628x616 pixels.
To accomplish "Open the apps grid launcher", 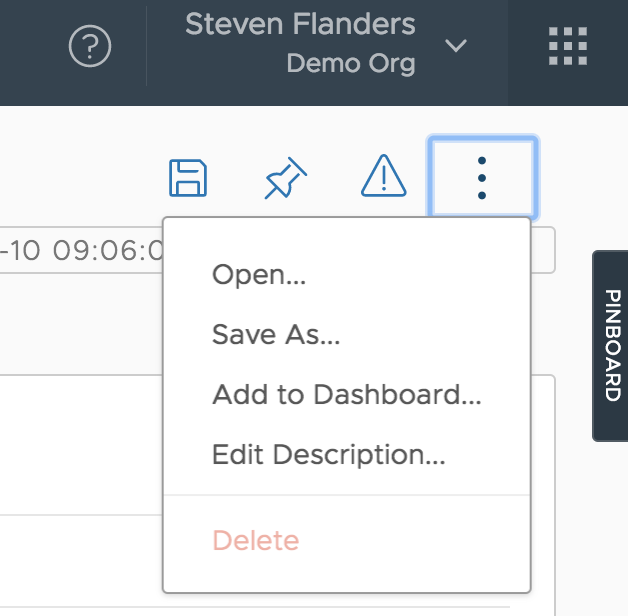I will 568,47.
